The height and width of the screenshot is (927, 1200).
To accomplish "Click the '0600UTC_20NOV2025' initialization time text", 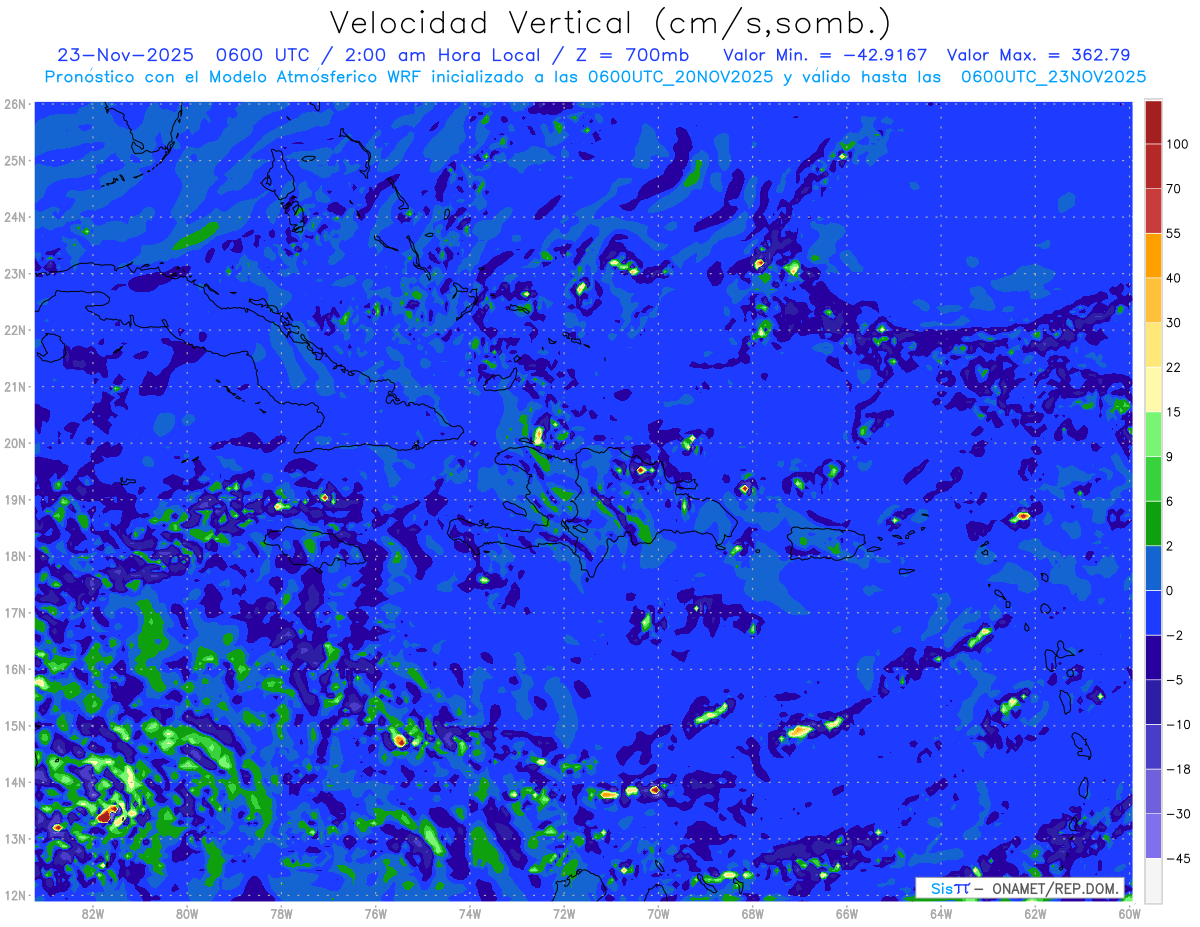I will 680,77.
